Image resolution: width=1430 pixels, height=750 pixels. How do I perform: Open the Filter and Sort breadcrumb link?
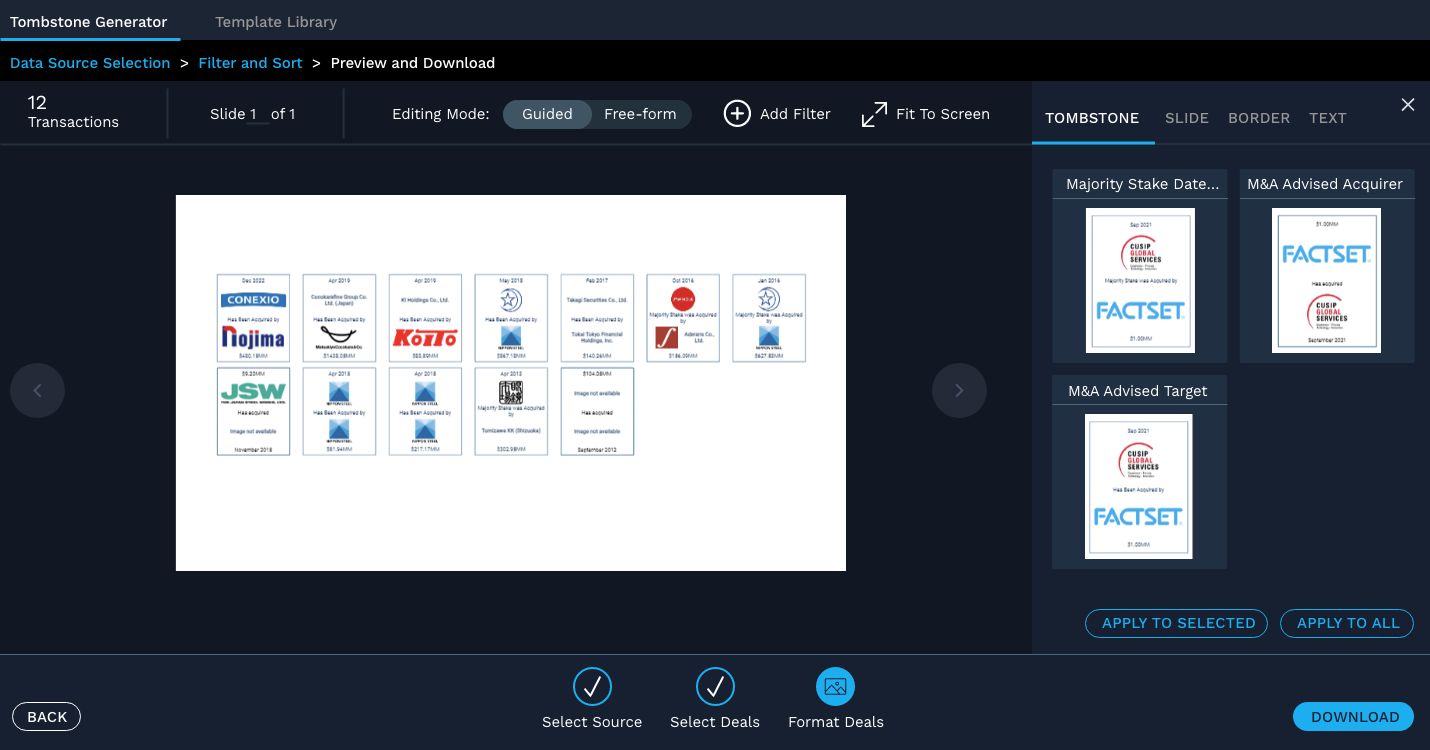250,62
